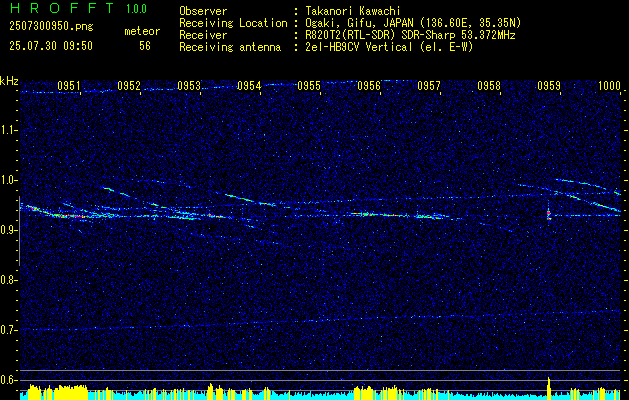Click the bright vertical burst under 0959
629x400 pixels.
pos(549,213)
